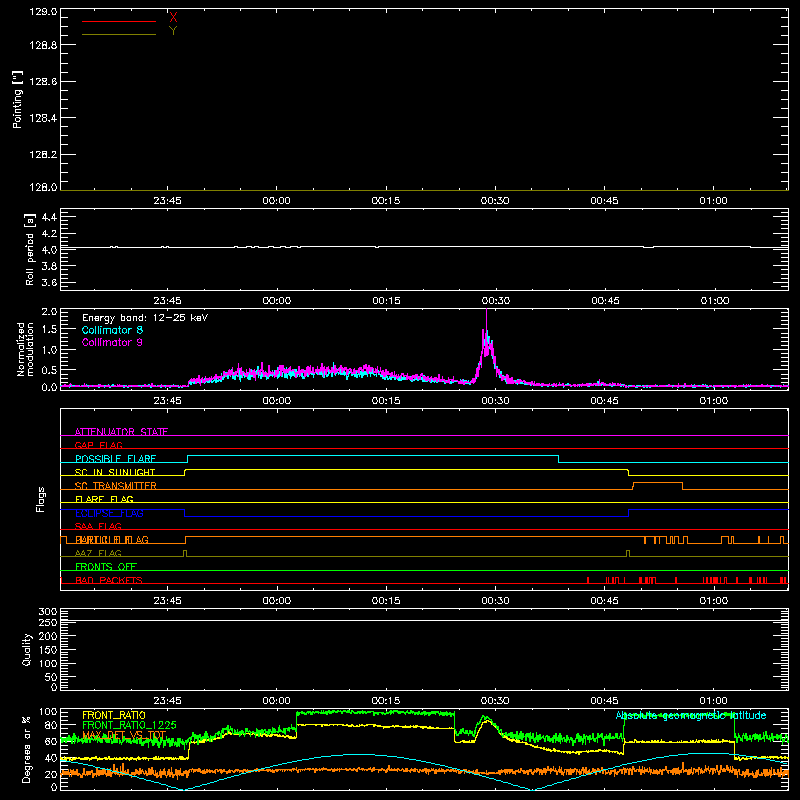
Task: Click the 'Flags' vertical axis title
Action: coord(40,499)
